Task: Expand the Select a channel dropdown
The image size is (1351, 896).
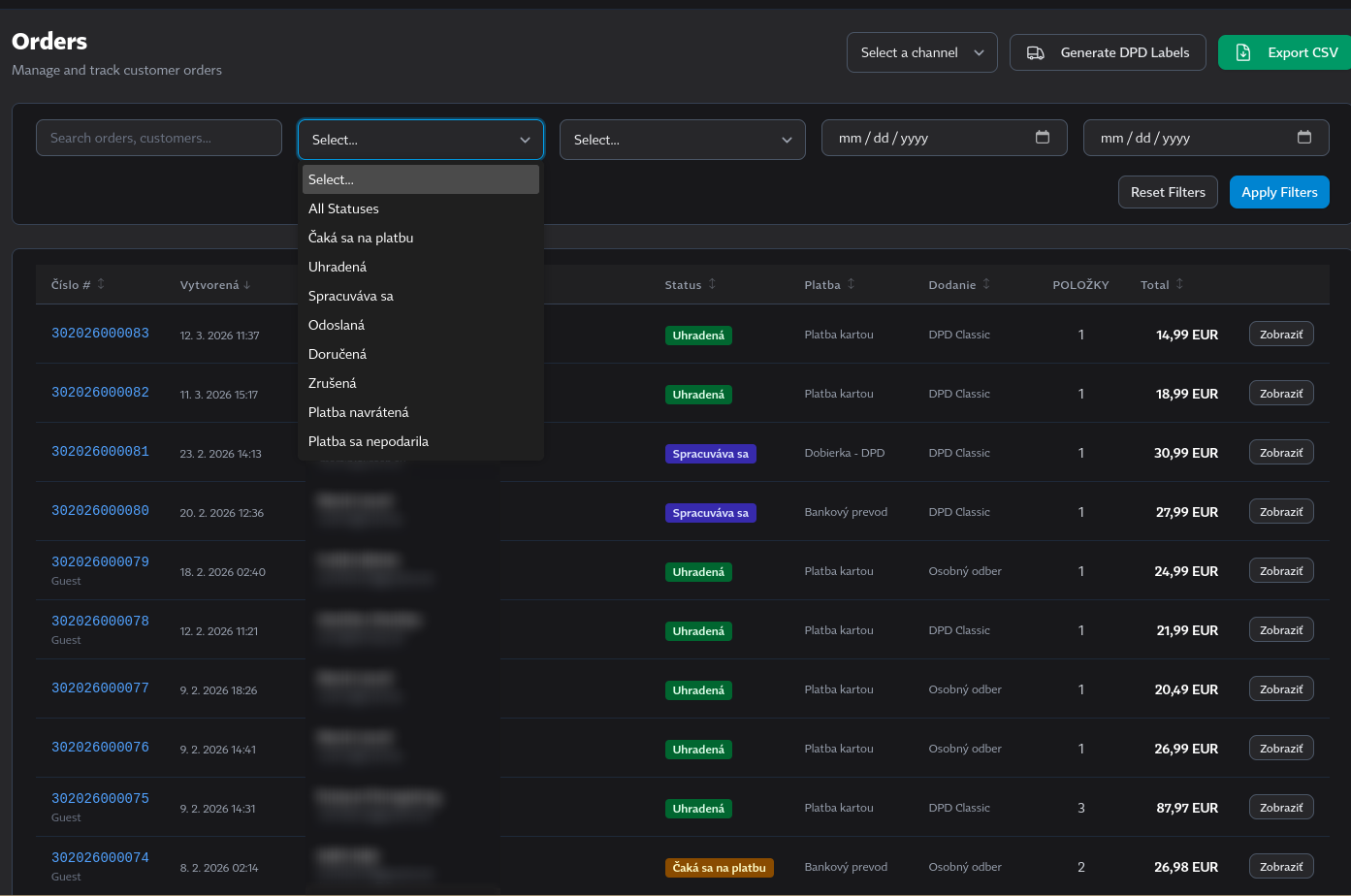Action: [921, 53]
